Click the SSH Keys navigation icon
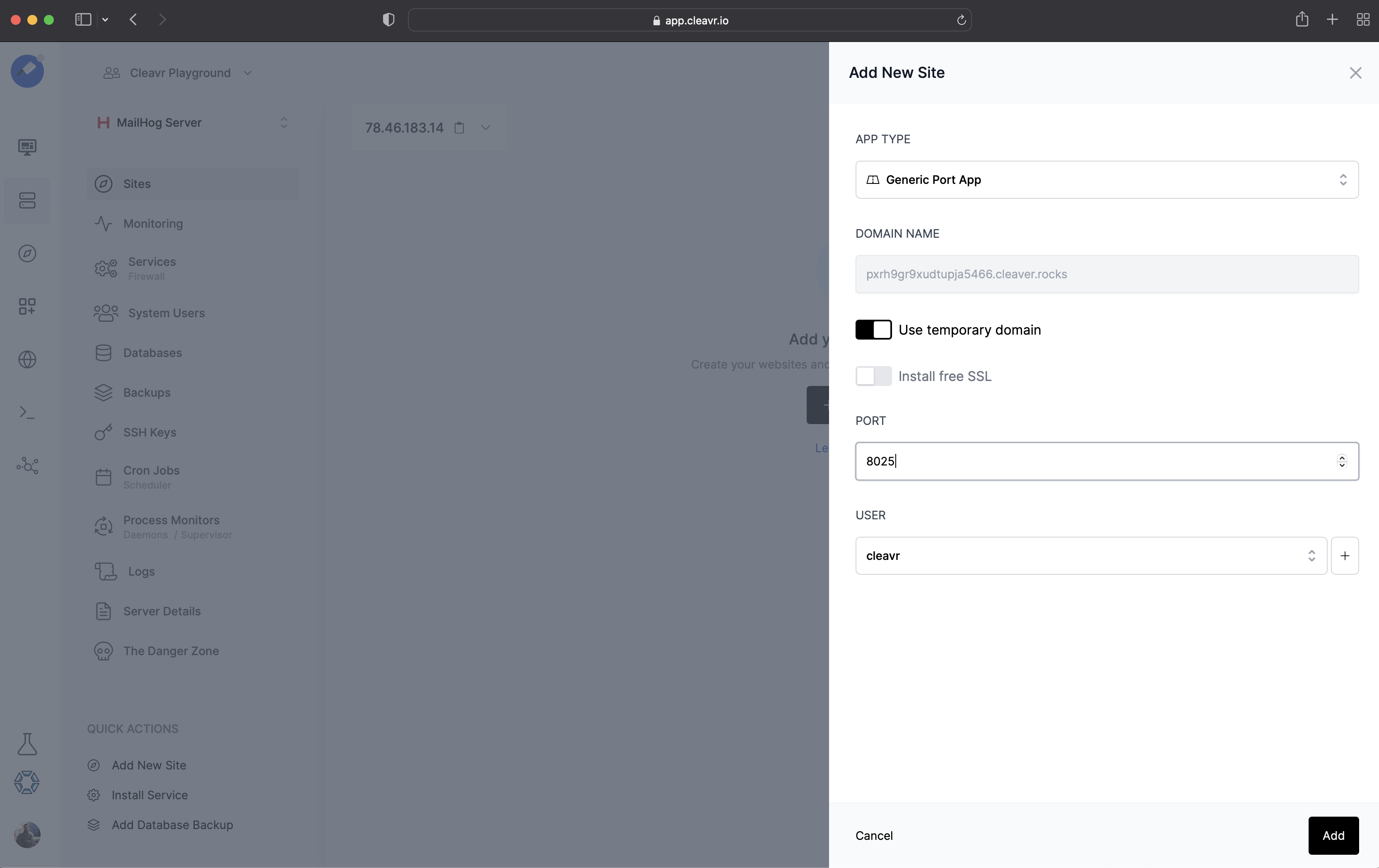The image size is (1379, 868). [103, 432]
